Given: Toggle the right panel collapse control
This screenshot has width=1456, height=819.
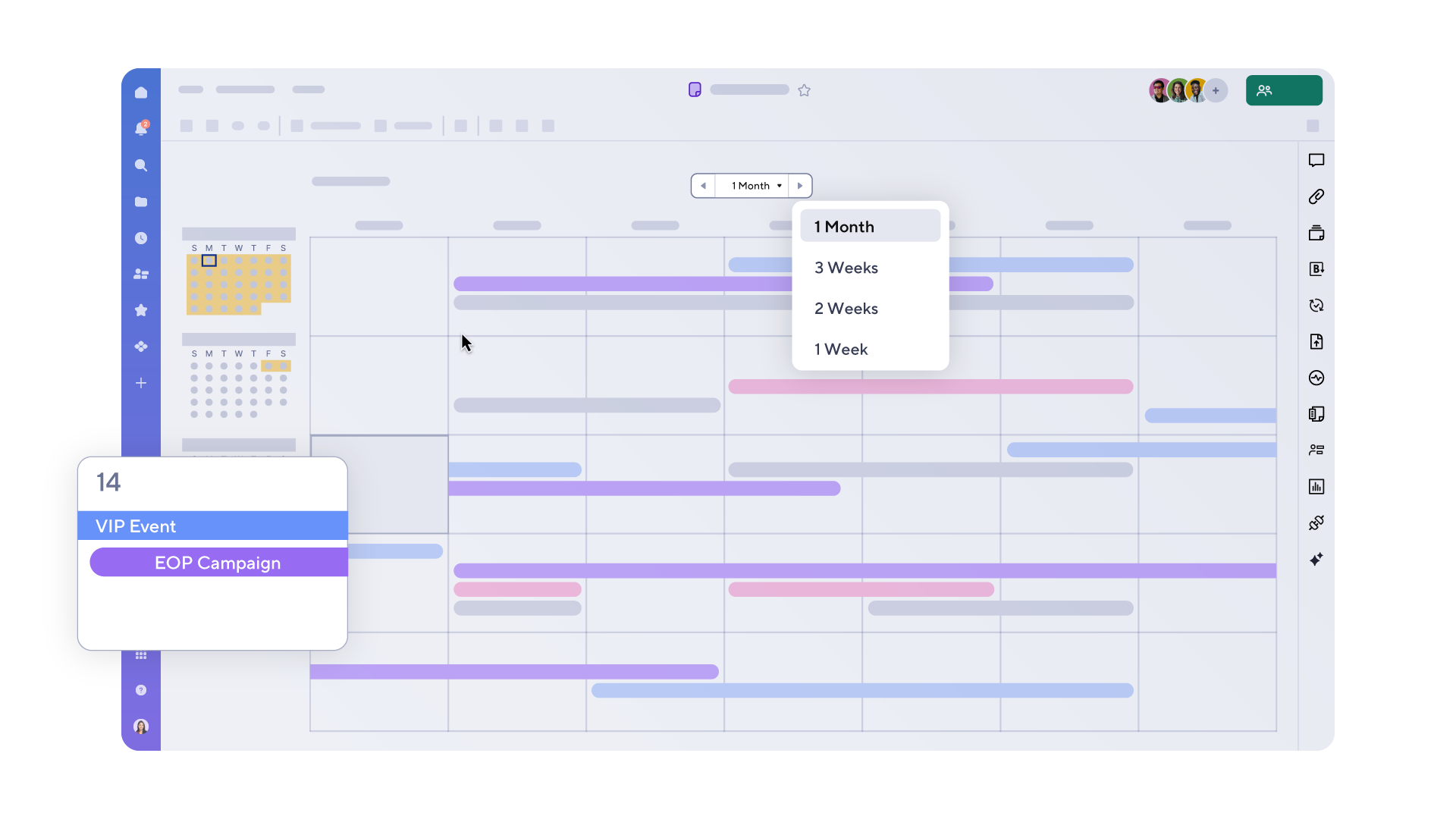Looking at the screenshot, I should click(x=1313, y=126).
